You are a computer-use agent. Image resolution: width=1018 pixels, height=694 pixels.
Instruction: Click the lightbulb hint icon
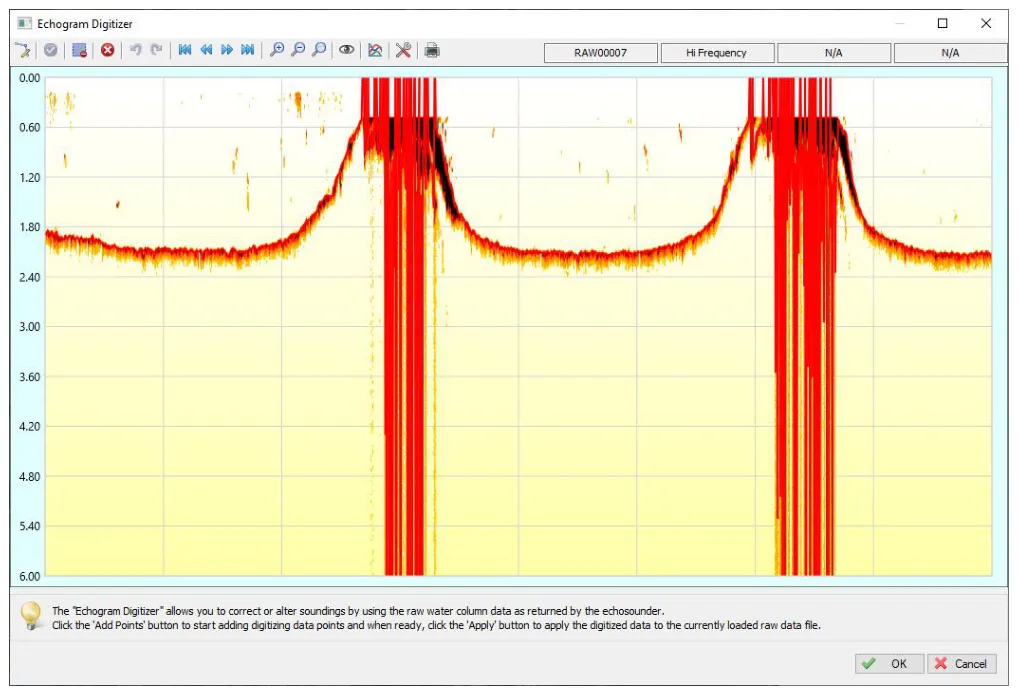[x=31, y=615]
